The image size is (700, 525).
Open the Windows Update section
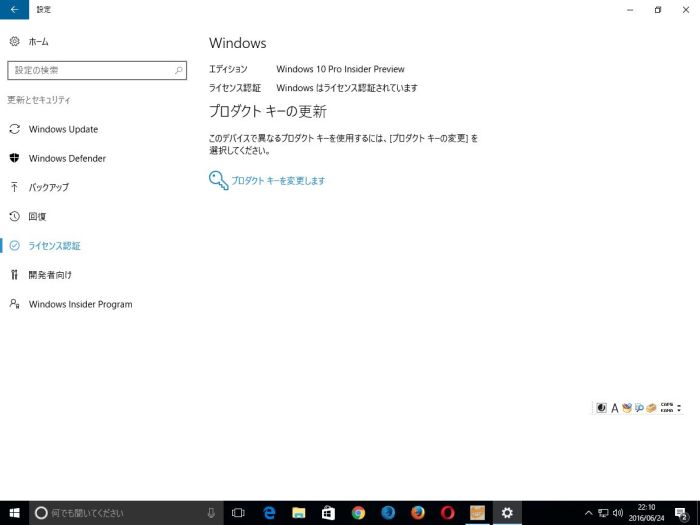pos(63,129)
